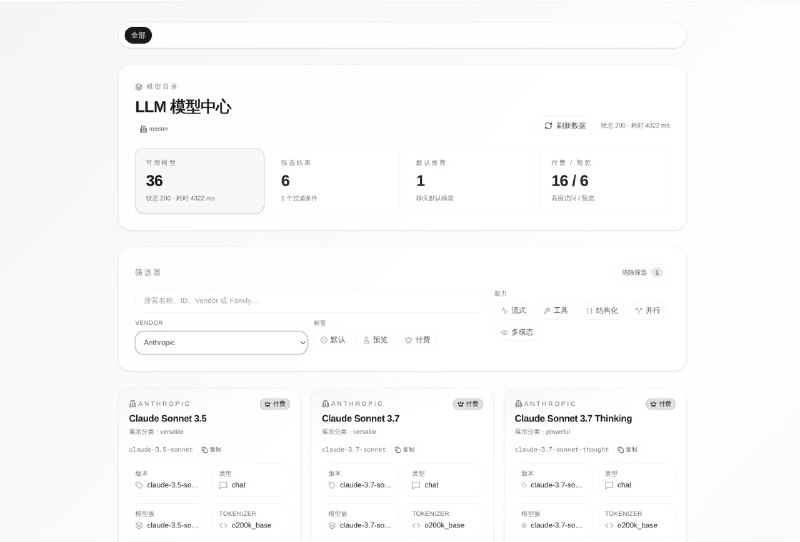Open the VENDOR dropdown showing Anthropic
Screen dimensions: 800x542
click(221, 342)
